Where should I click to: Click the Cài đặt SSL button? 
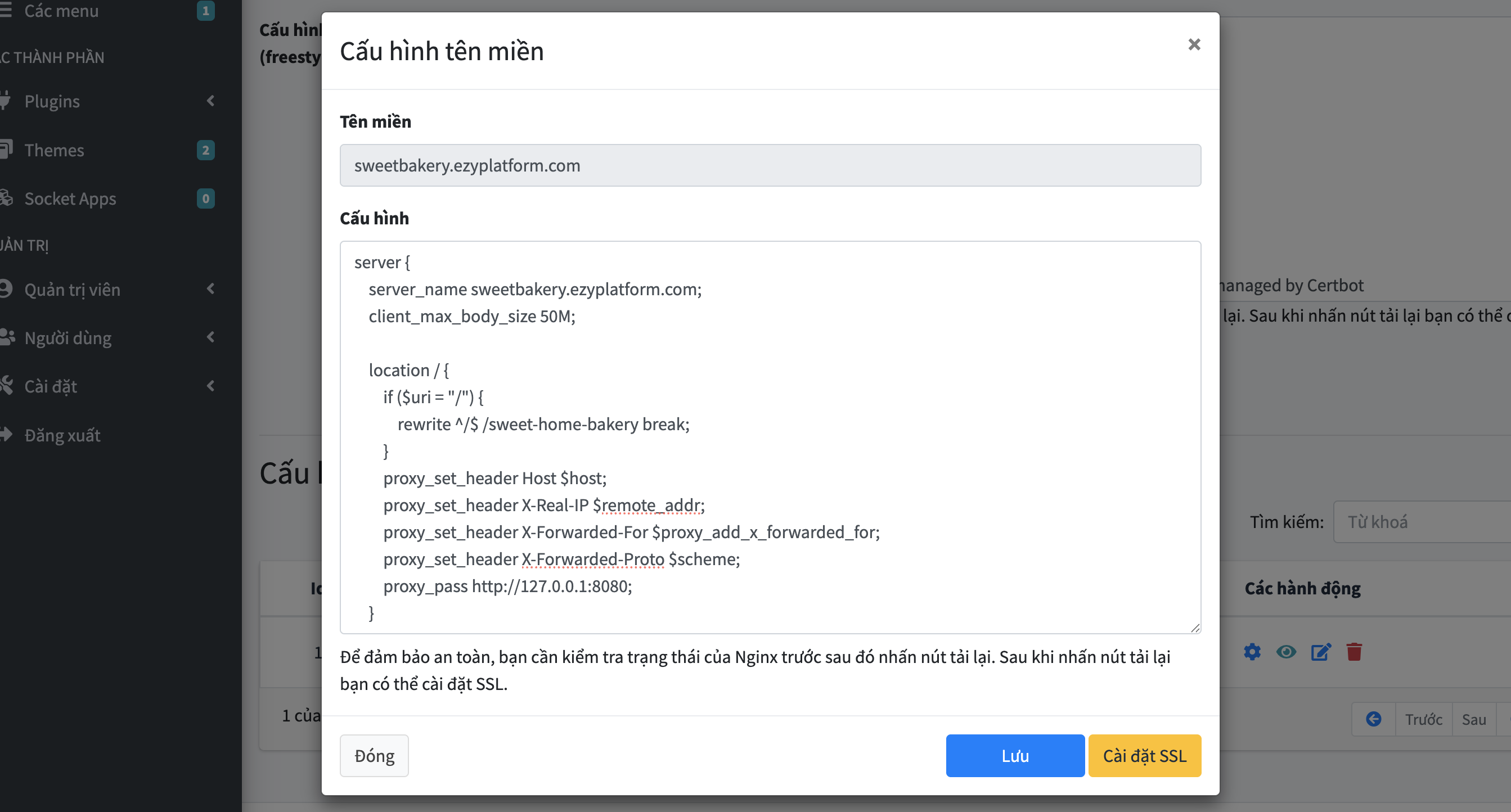coord(1144,756)
